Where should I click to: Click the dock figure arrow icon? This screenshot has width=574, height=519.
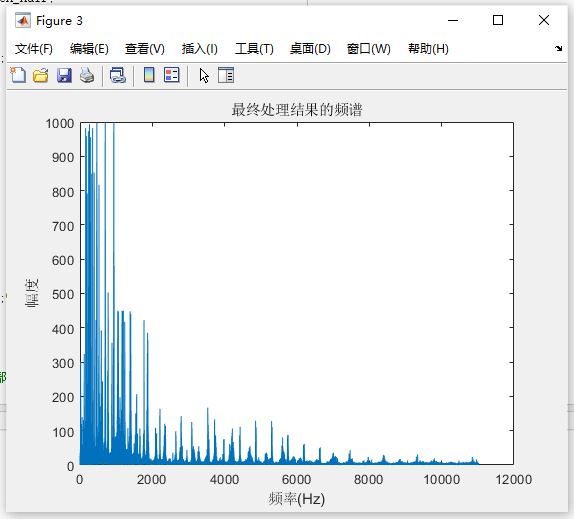[558, 48]
